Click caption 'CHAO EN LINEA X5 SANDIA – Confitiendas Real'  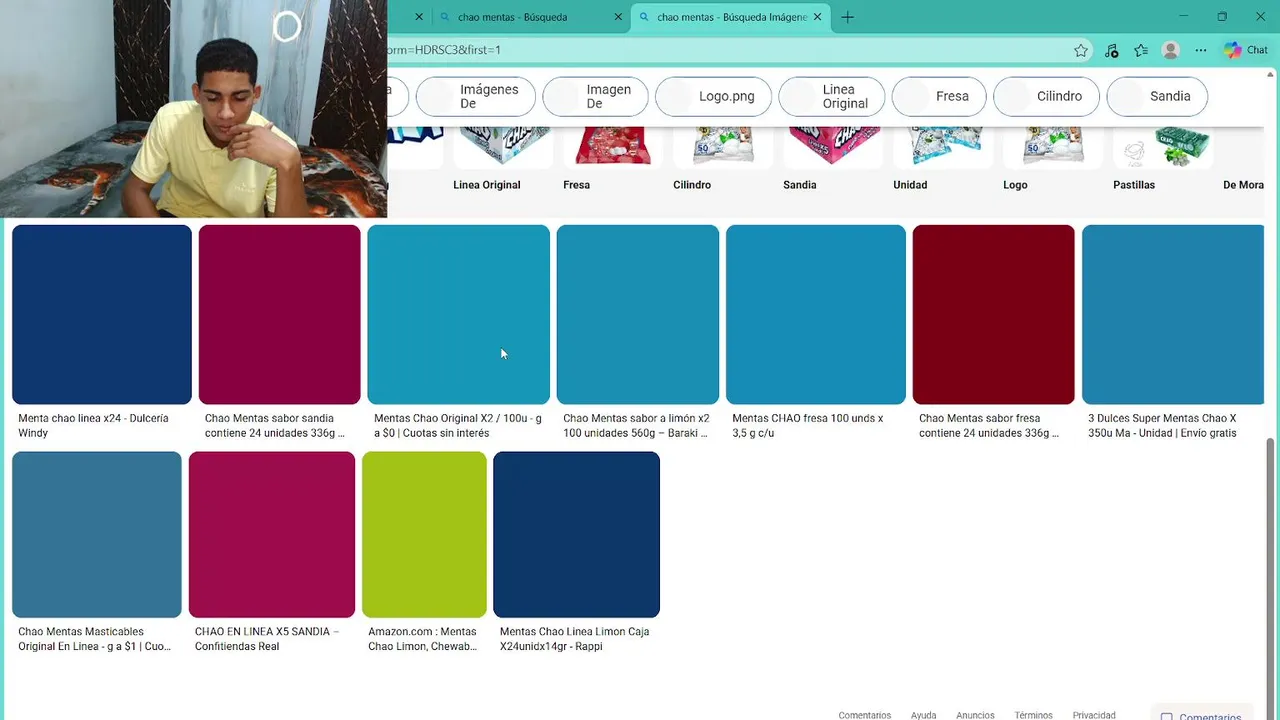pyautogui.click(x=267, y=639)
